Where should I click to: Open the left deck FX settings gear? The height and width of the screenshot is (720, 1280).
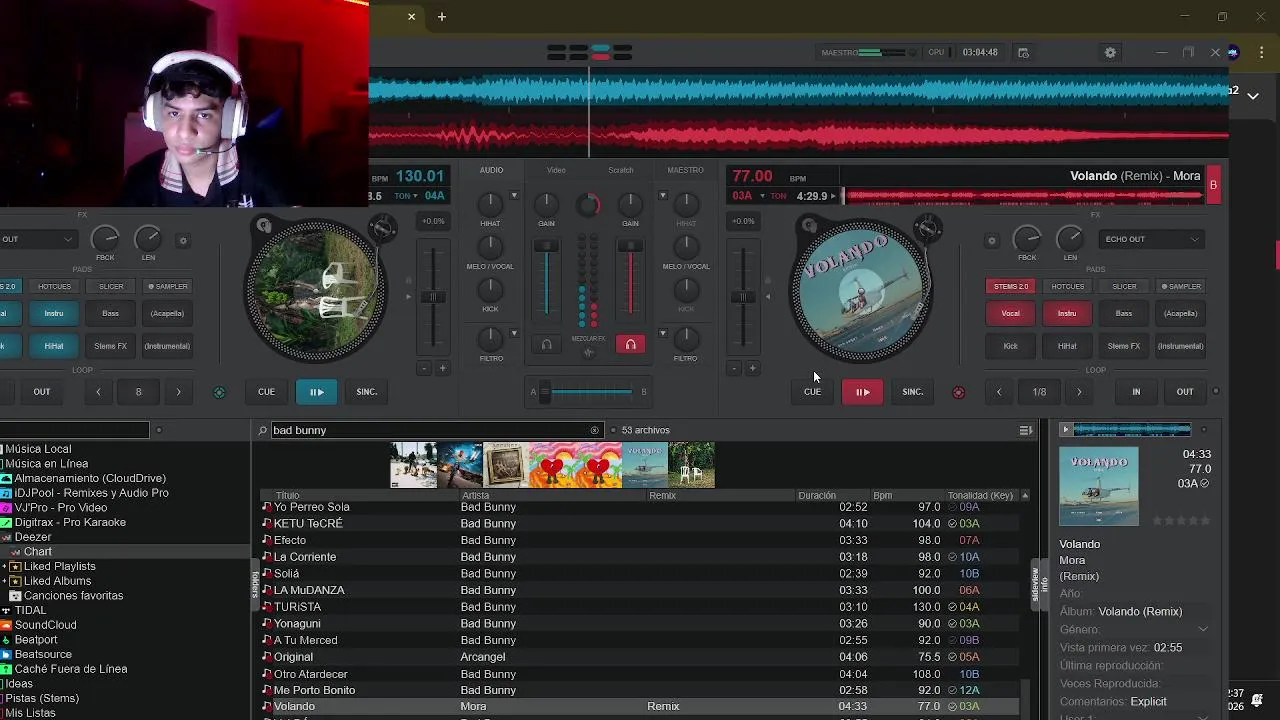182,240
